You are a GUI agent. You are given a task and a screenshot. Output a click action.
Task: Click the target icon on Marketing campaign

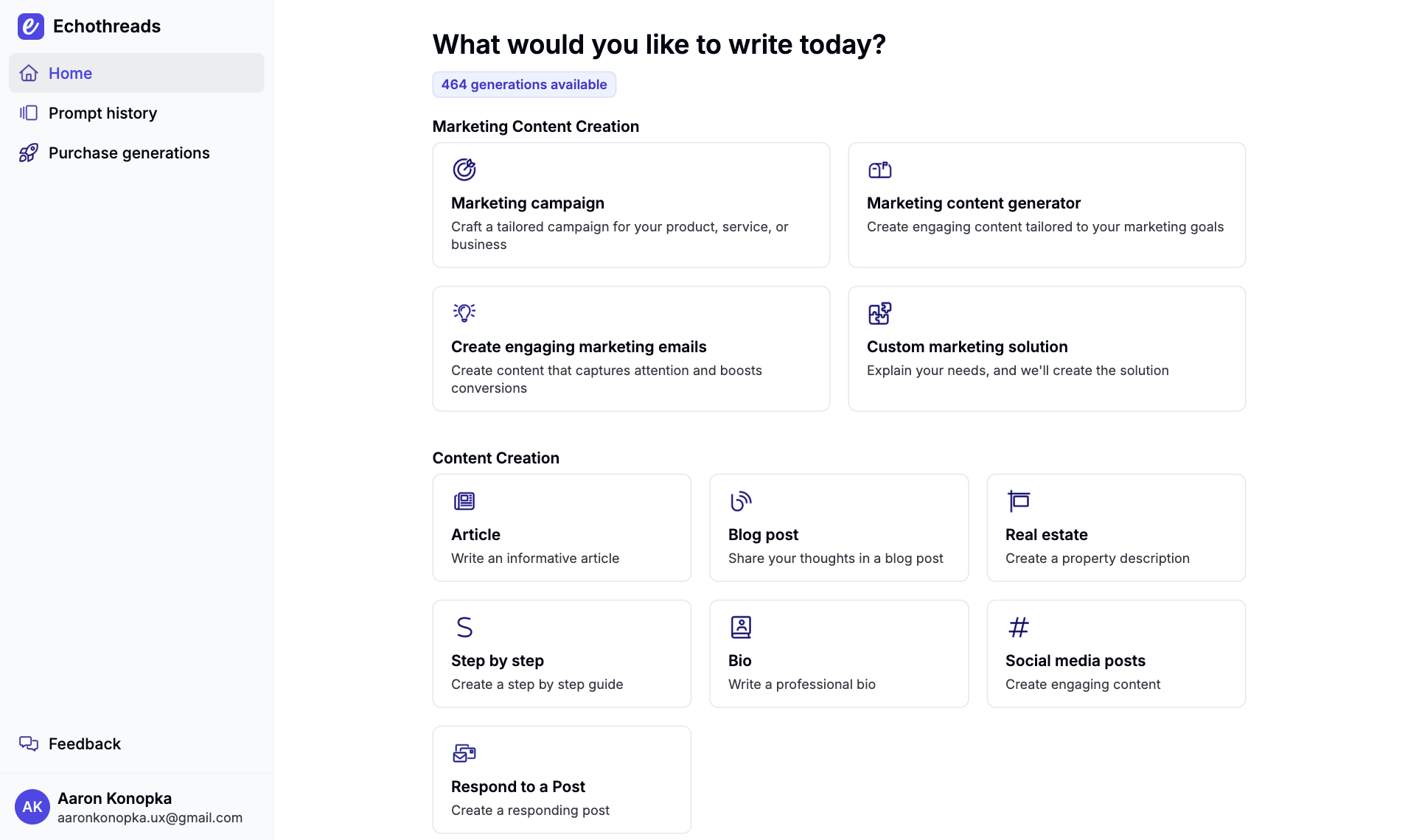464,169
